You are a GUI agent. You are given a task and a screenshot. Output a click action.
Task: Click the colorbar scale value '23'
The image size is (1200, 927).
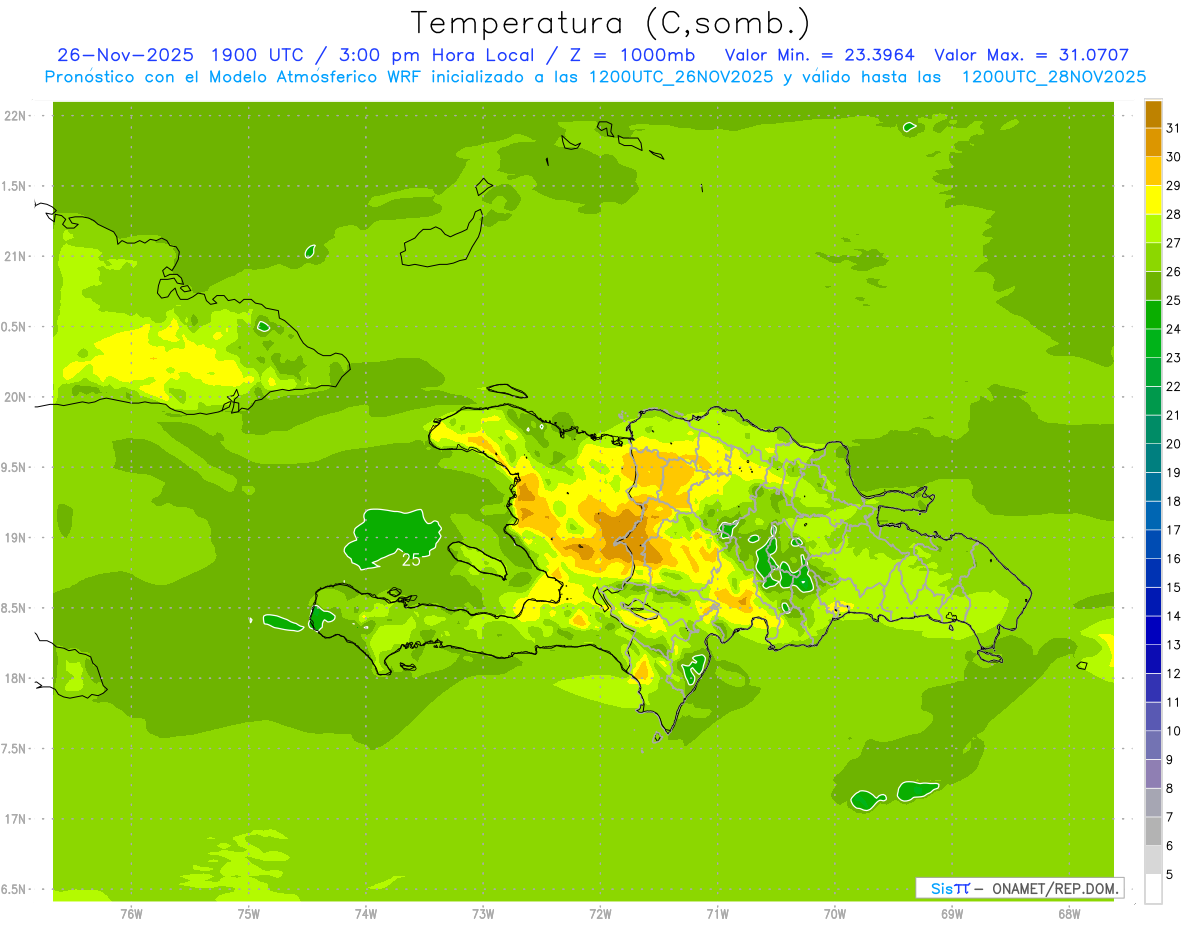click(1174, 358)
